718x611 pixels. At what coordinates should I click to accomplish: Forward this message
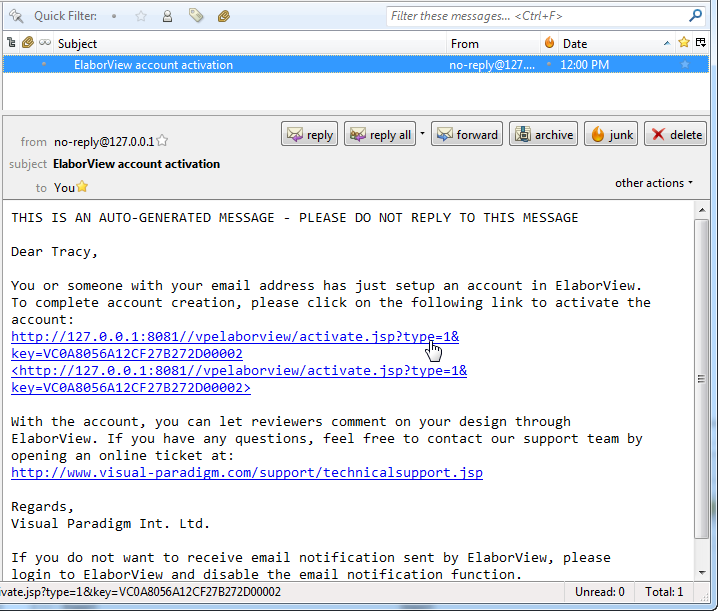tap(467, 134)
